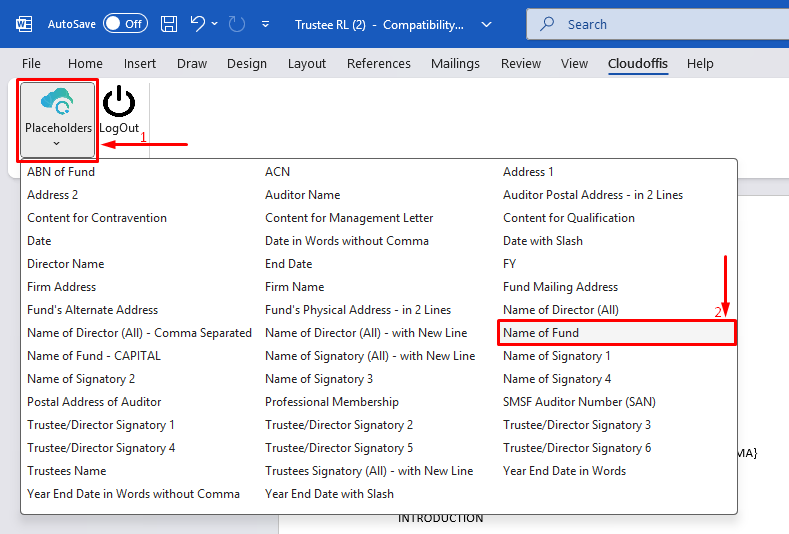Choose Address 1 placeholder

(528, 172)
